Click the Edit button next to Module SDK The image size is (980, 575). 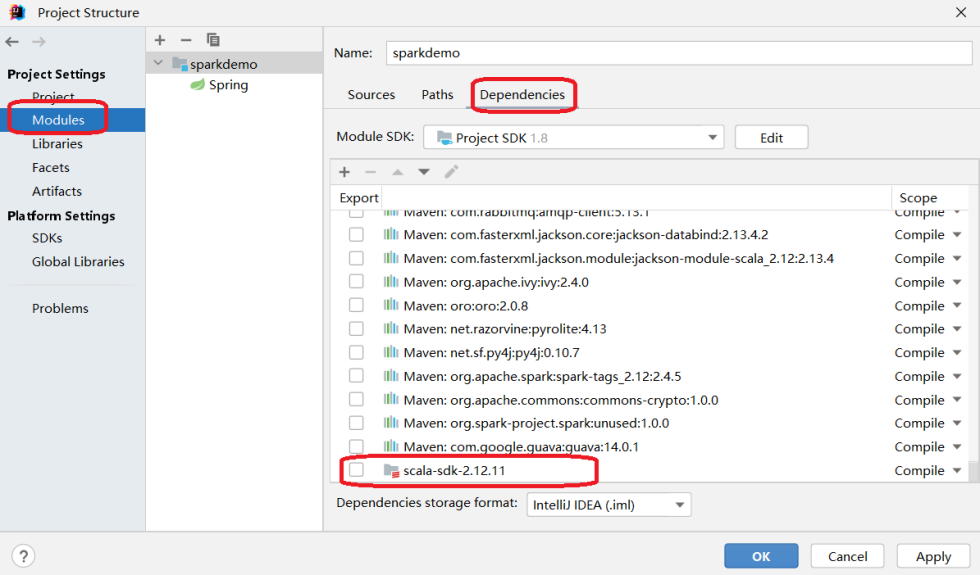click(x=771, y=137)
